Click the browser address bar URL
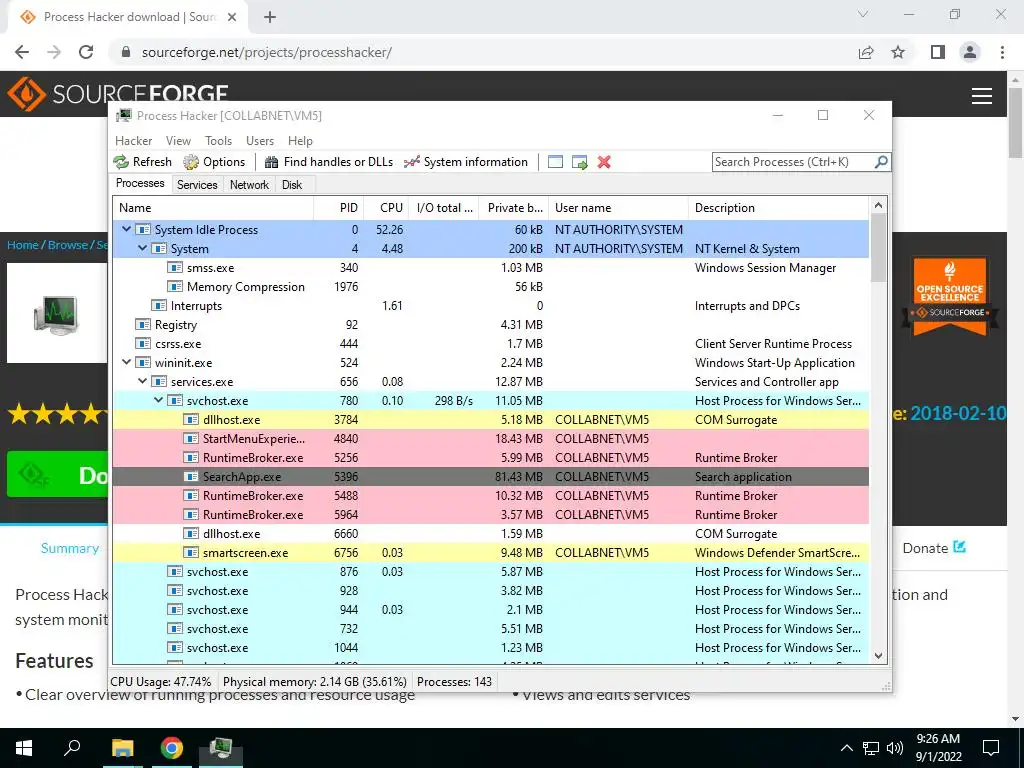Viewport: 1024px width, 768px height. (x=266, y=52)
